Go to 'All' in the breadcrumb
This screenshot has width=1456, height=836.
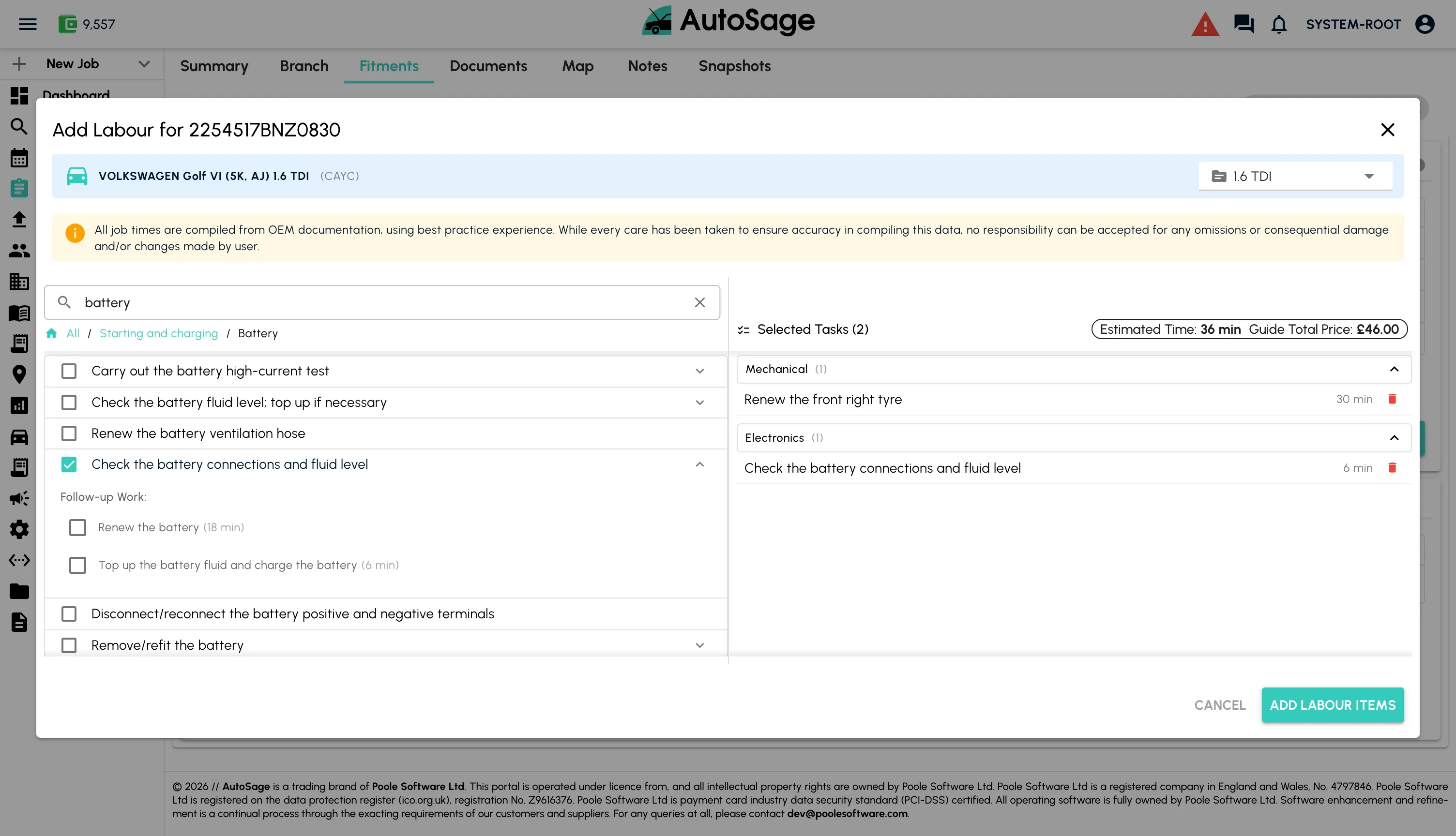73,334
